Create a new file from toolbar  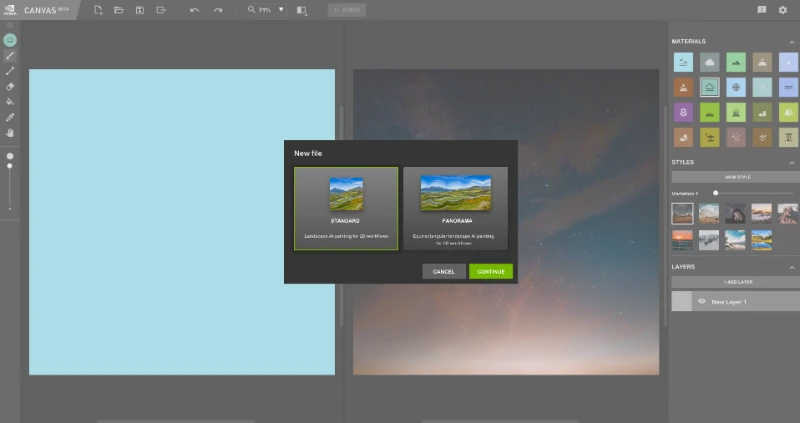coord(98,10)
